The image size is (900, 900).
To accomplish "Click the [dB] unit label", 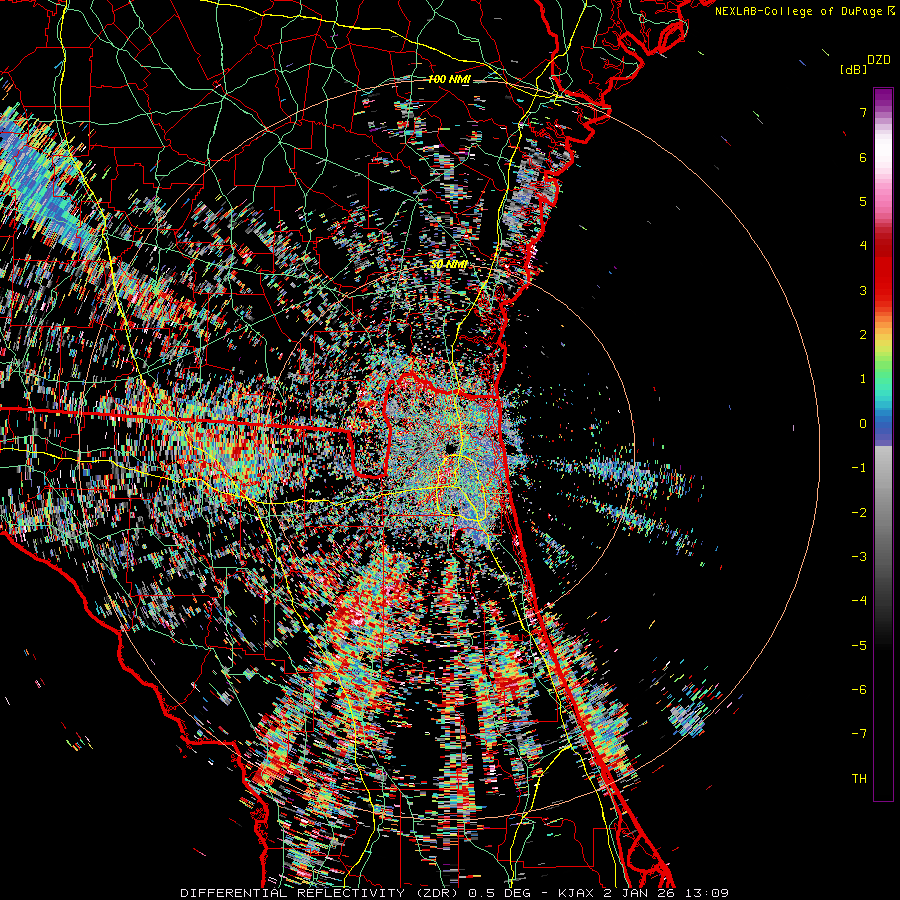I will click(x=853, y=69).
